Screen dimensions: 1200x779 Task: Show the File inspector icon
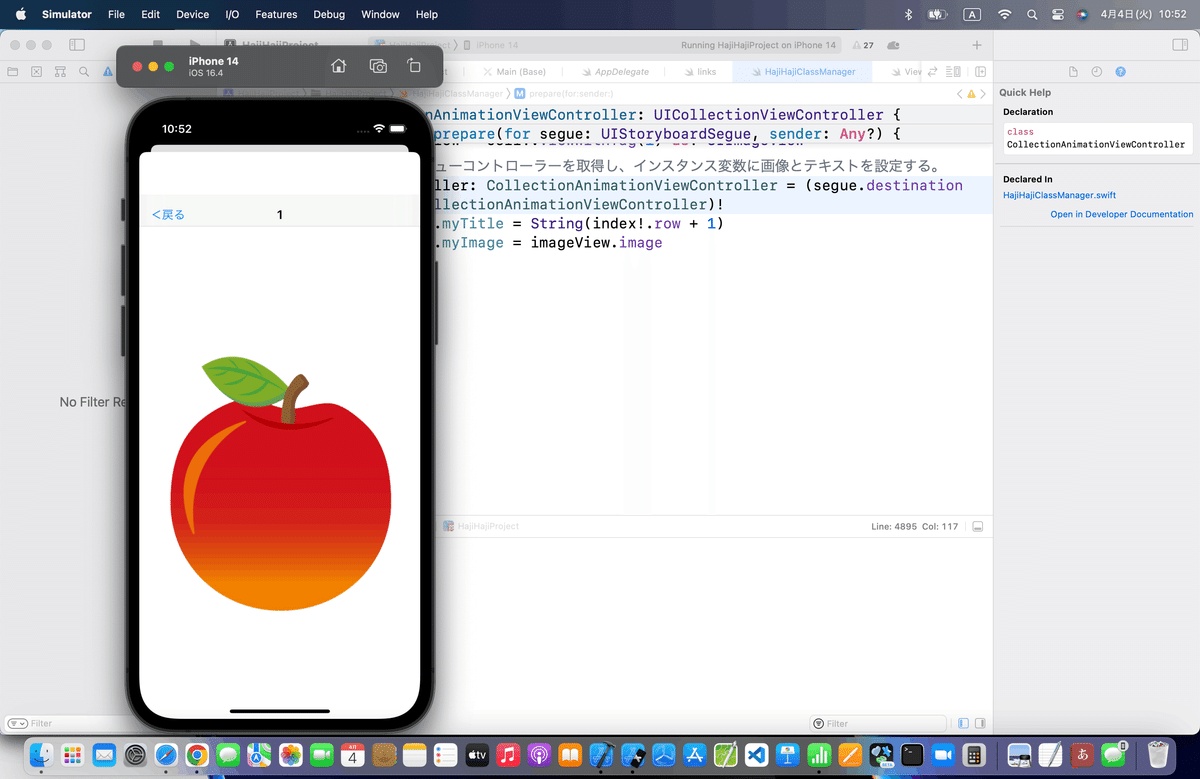[1073, 72]
